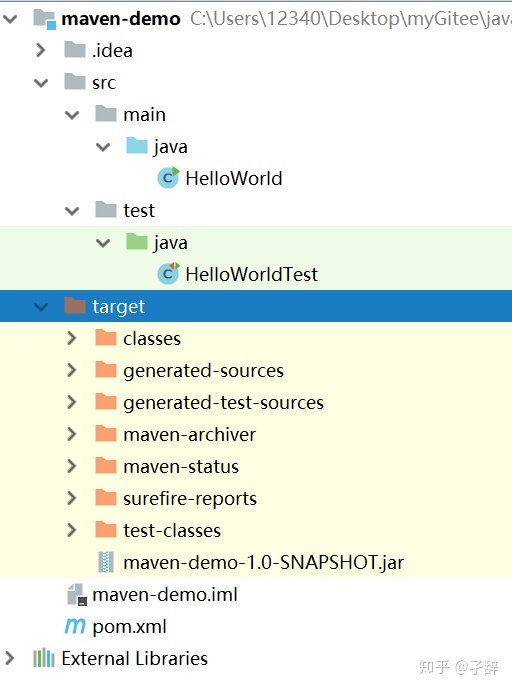Expand the .idea folder
Viewport: 512px width, 689px height.
(41, 50)
